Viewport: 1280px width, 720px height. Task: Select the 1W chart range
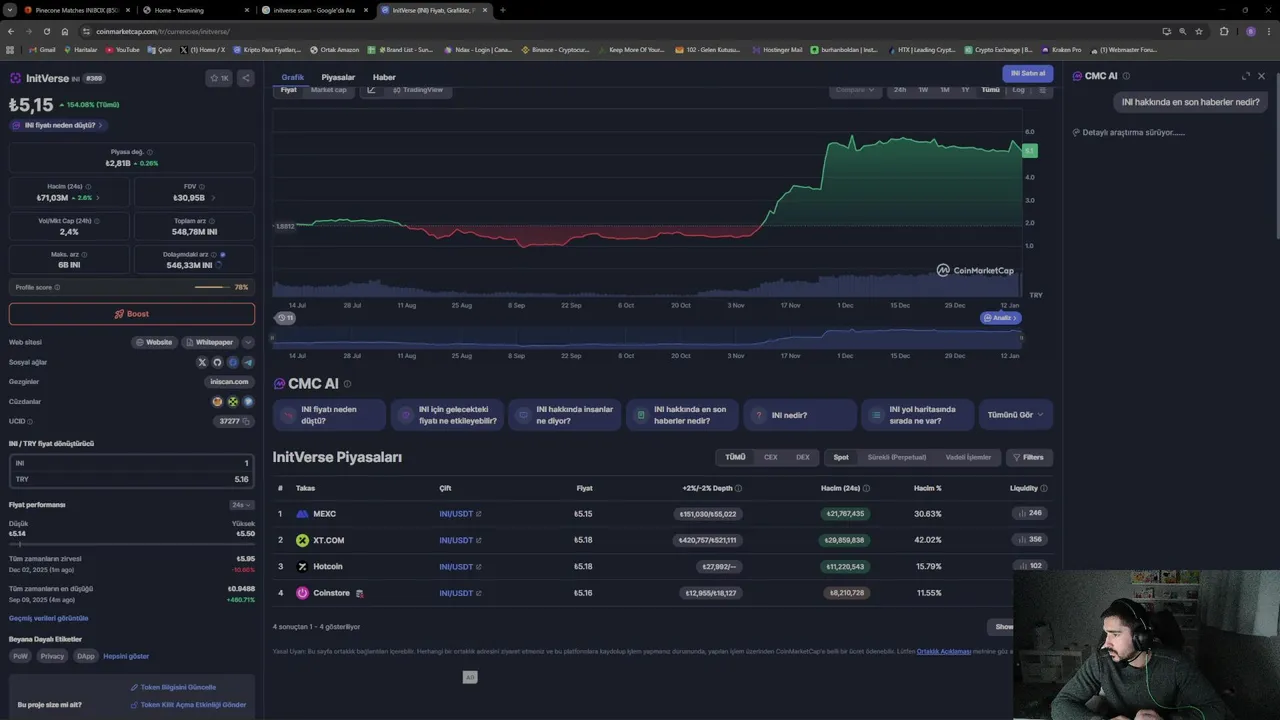[x=923, y=90]
